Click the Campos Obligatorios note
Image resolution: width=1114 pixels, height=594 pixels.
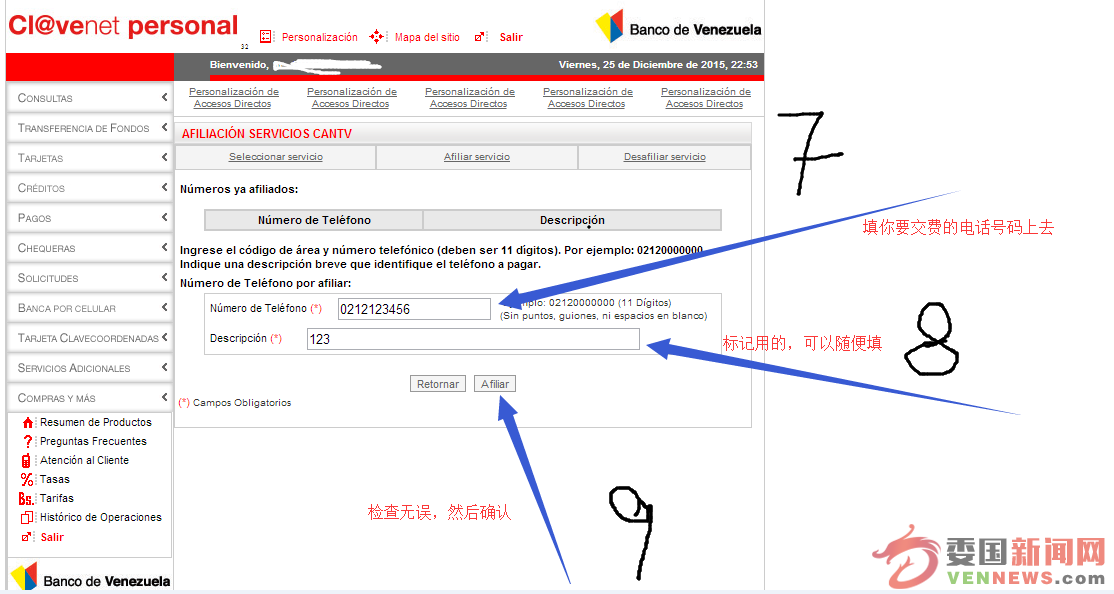point(234,403)
